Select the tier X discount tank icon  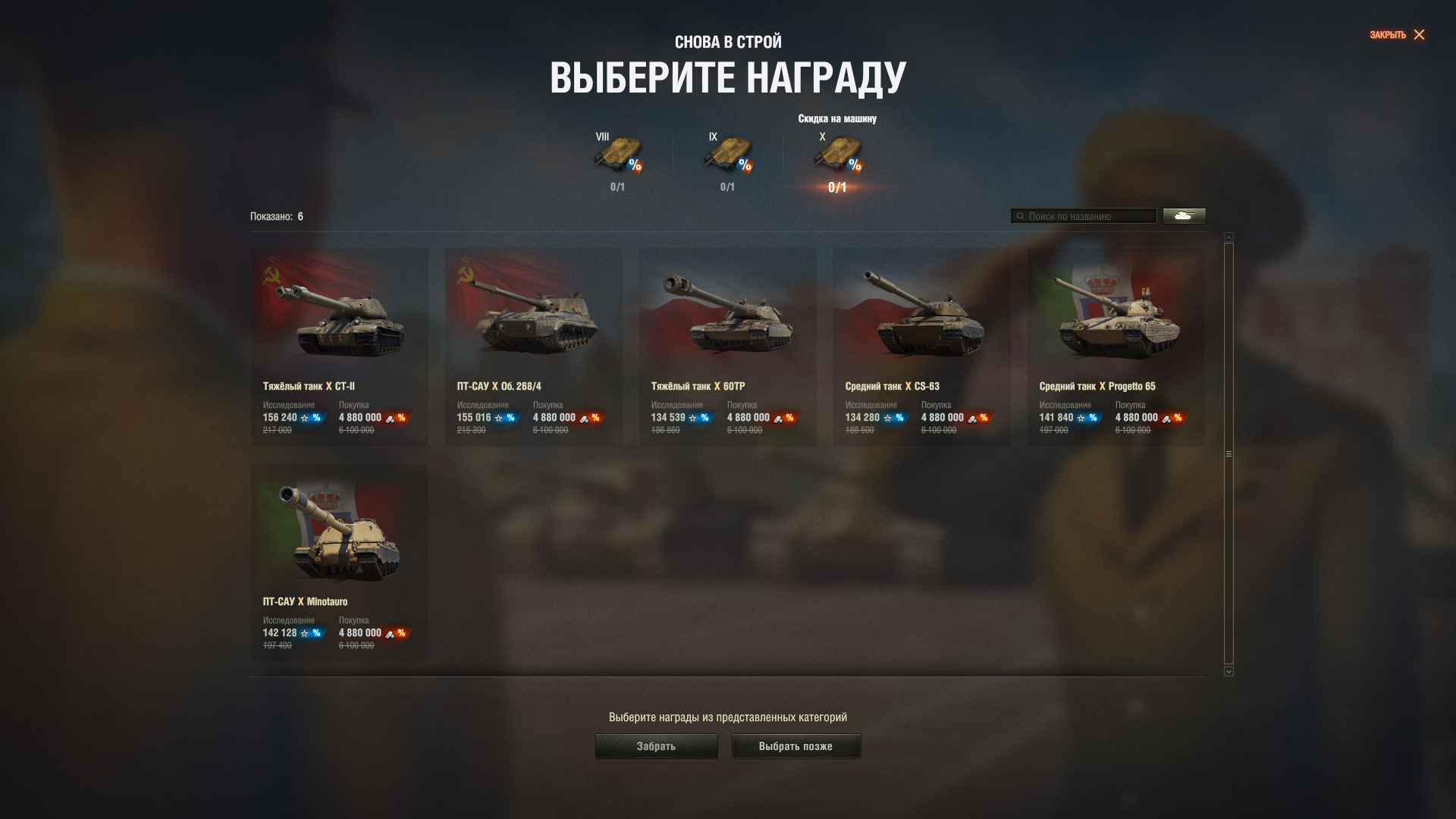838,155
